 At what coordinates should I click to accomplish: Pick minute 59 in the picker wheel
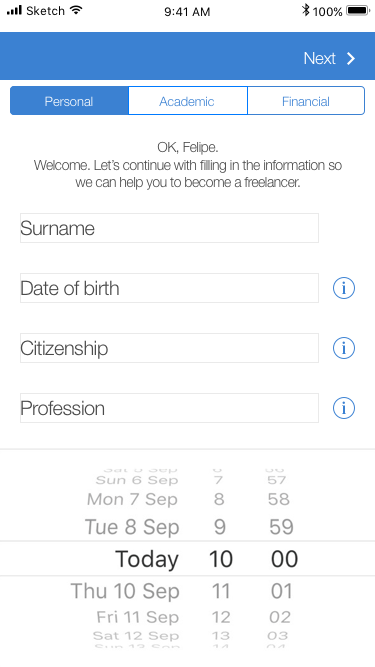tap(281, 527)
